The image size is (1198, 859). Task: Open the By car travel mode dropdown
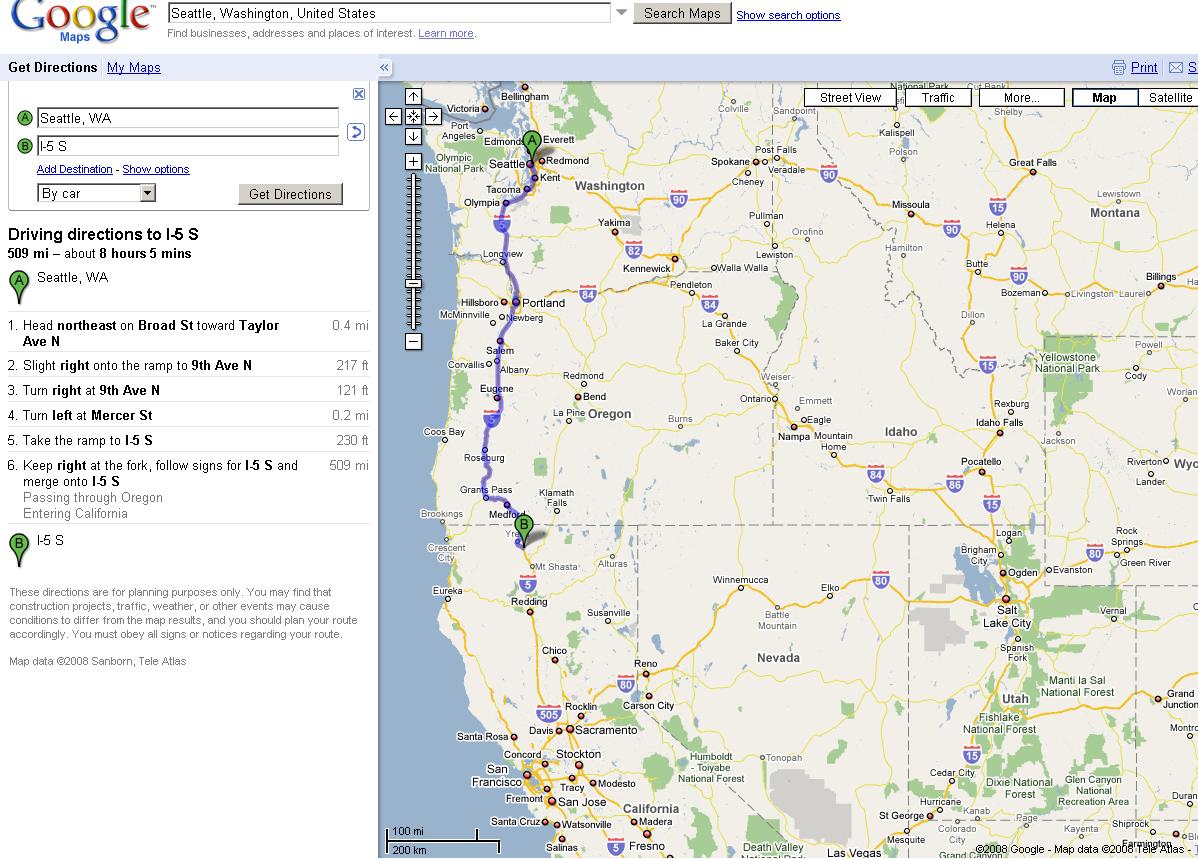(96, 193)
